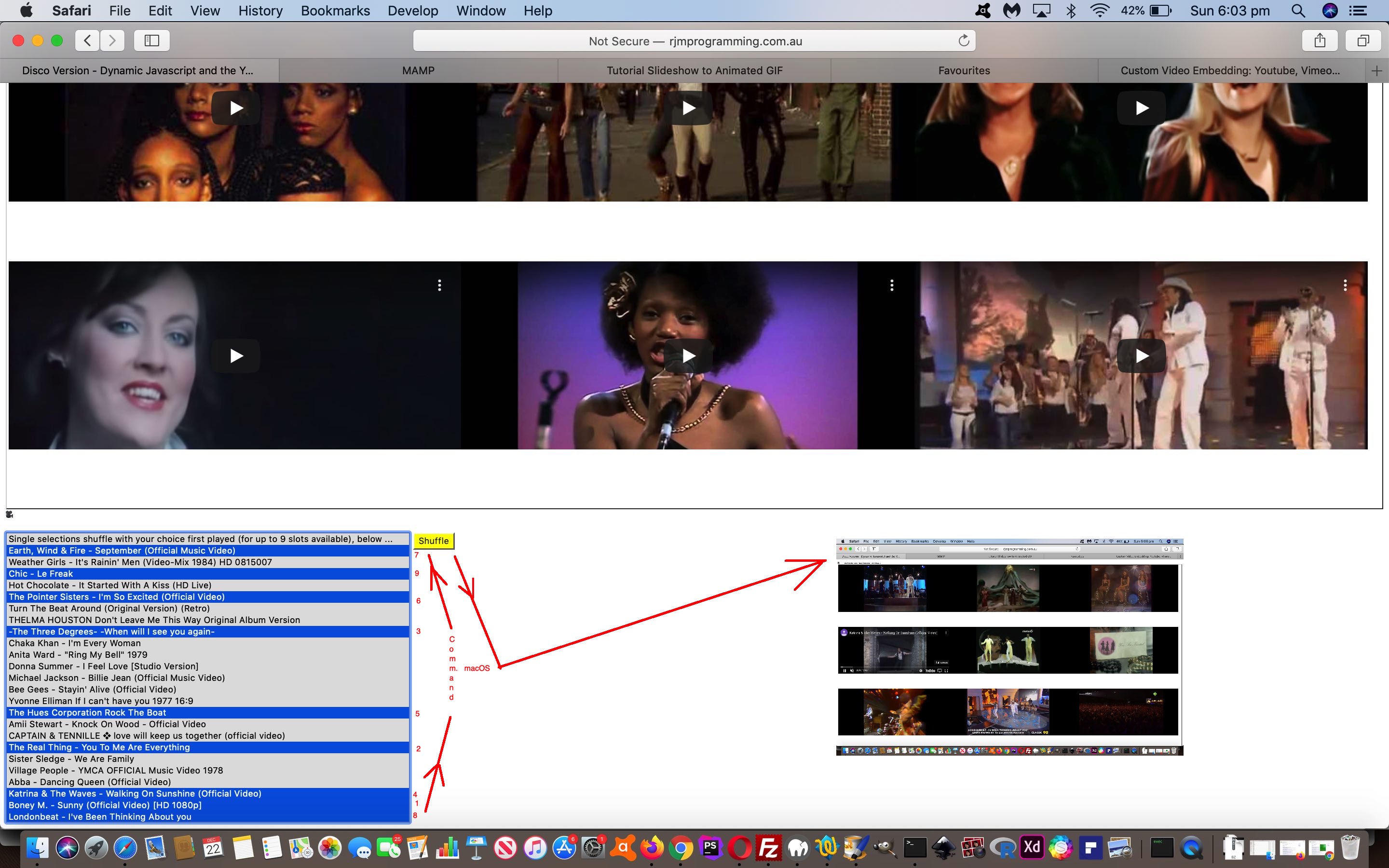Screen dimensions: 1389x868
Task: Reload the page with the refresh icon
Action: tap(964, 40)
